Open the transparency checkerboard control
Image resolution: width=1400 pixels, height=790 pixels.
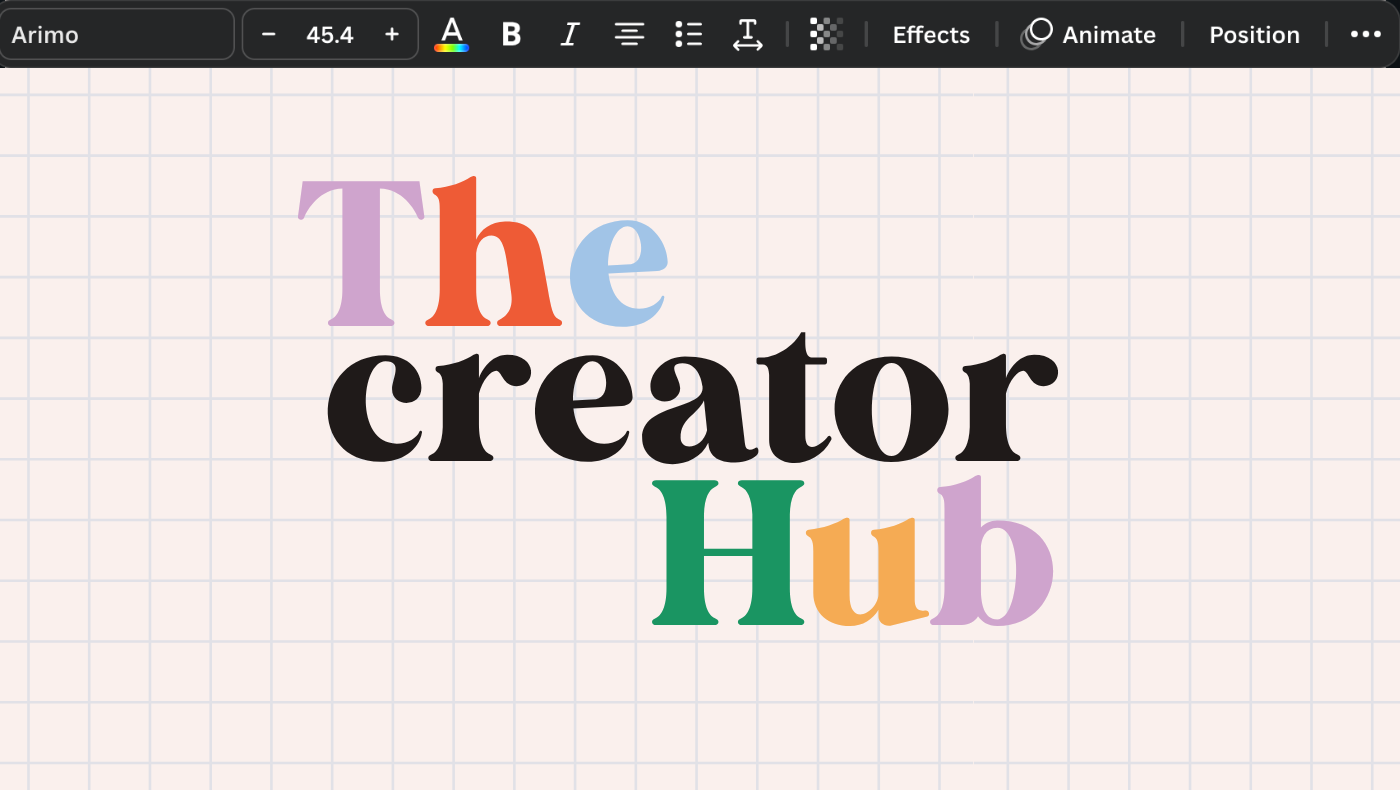pyautogui.click(x=826, y=34)
